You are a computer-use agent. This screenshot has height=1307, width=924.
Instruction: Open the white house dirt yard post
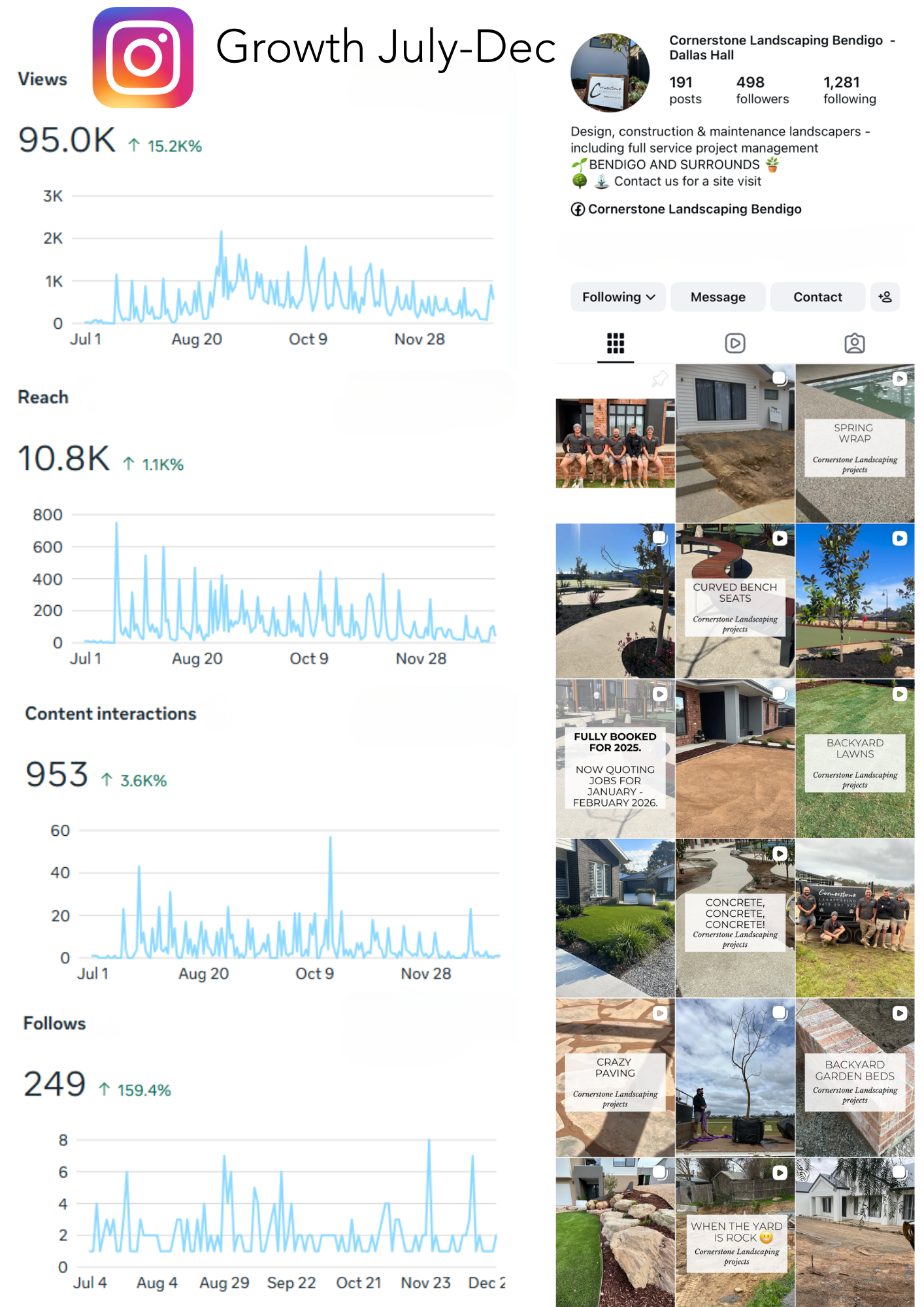(x=855, y=1233)
